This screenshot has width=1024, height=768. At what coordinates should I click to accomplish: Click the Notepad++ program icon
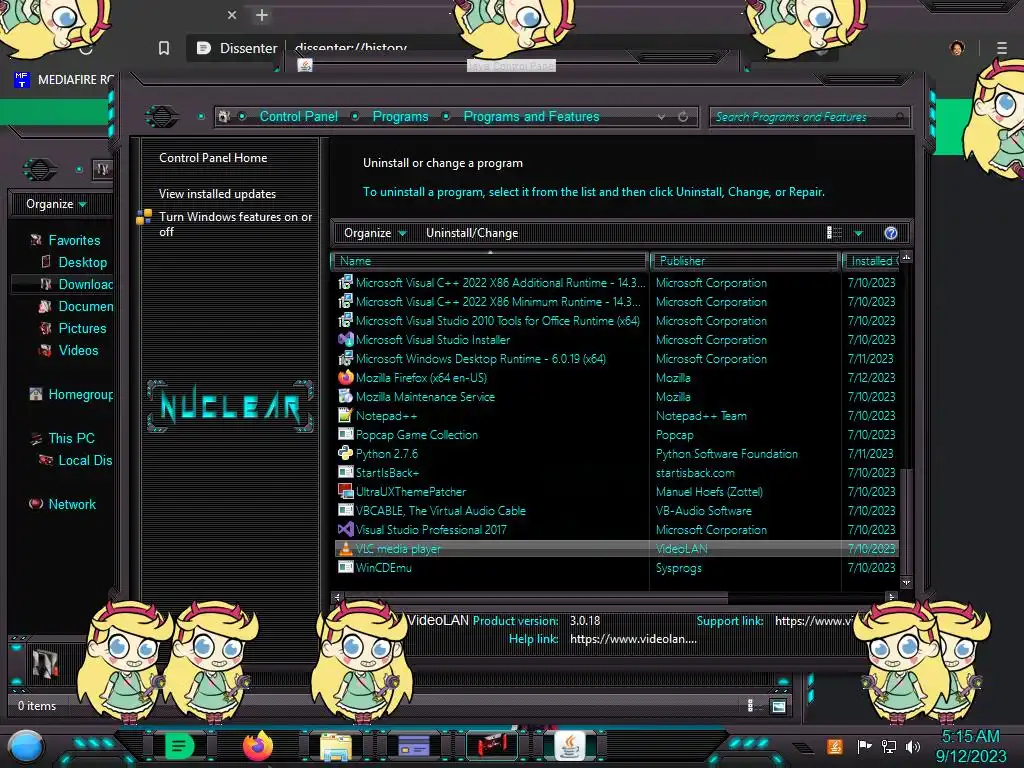(345, 416)
